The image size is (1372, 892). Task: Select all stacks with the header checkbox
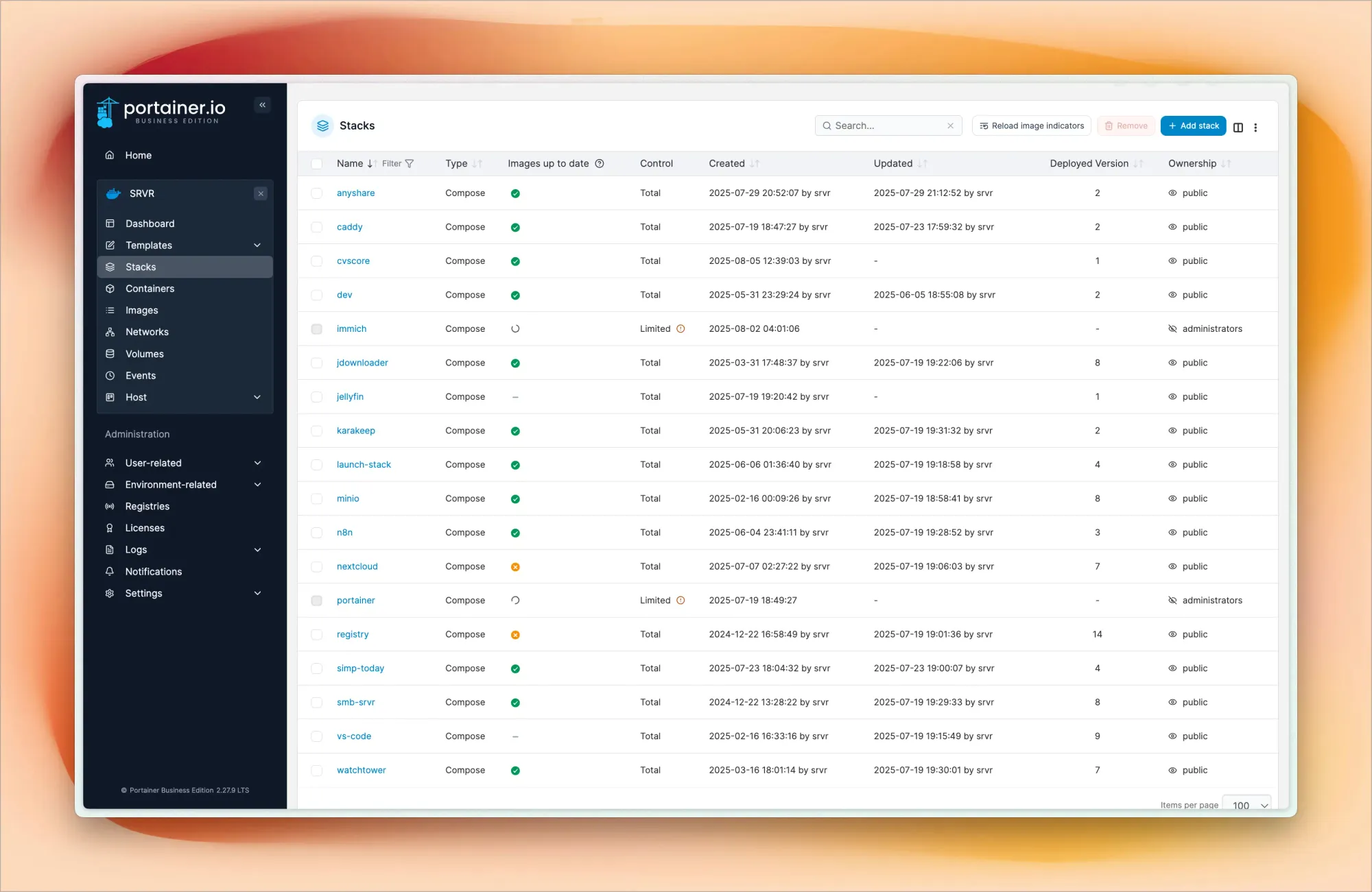click(316, 164)
